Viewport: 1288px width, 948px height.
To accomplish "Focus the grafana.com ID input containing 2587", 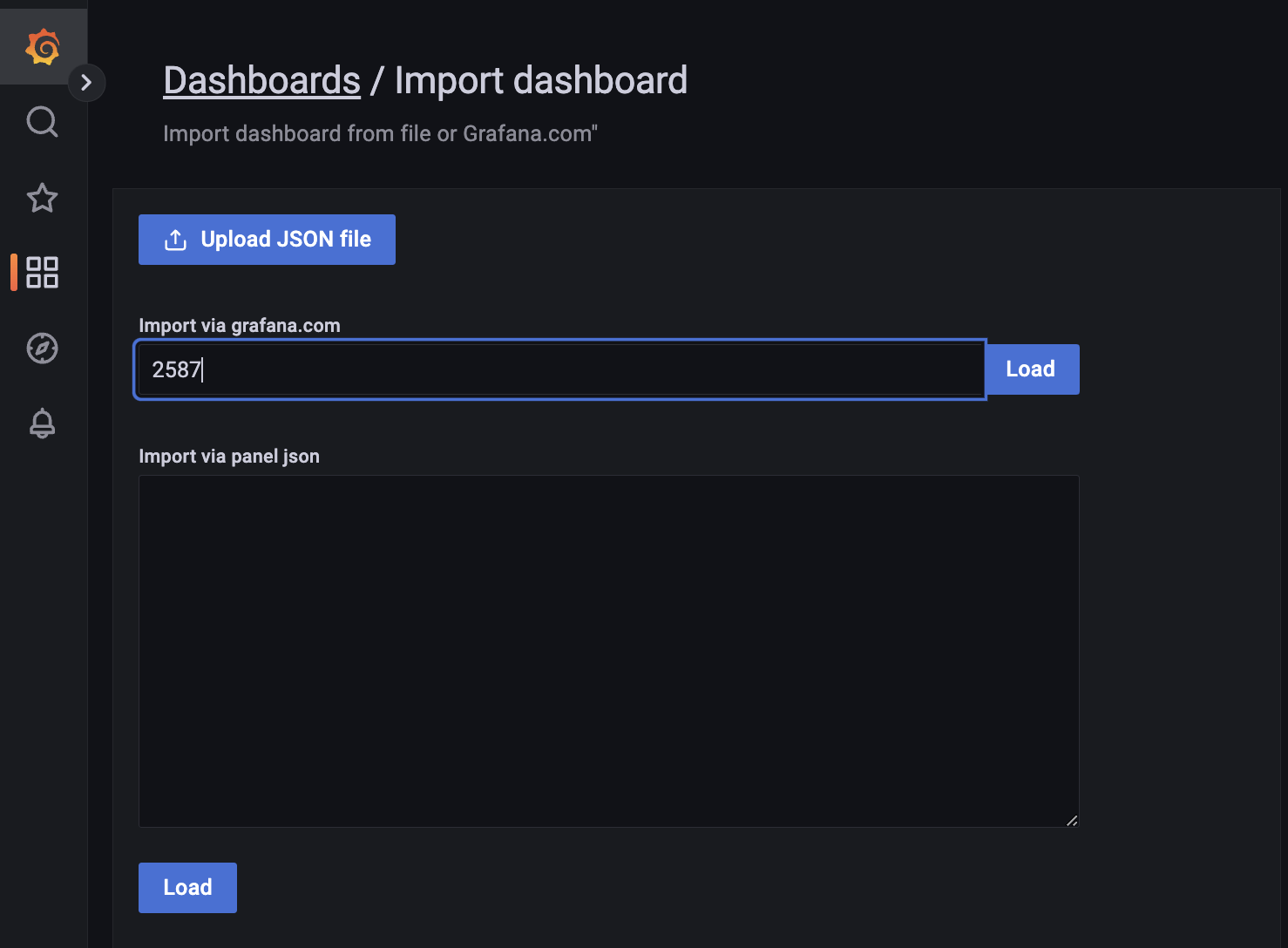I will [x=560, y=369].
